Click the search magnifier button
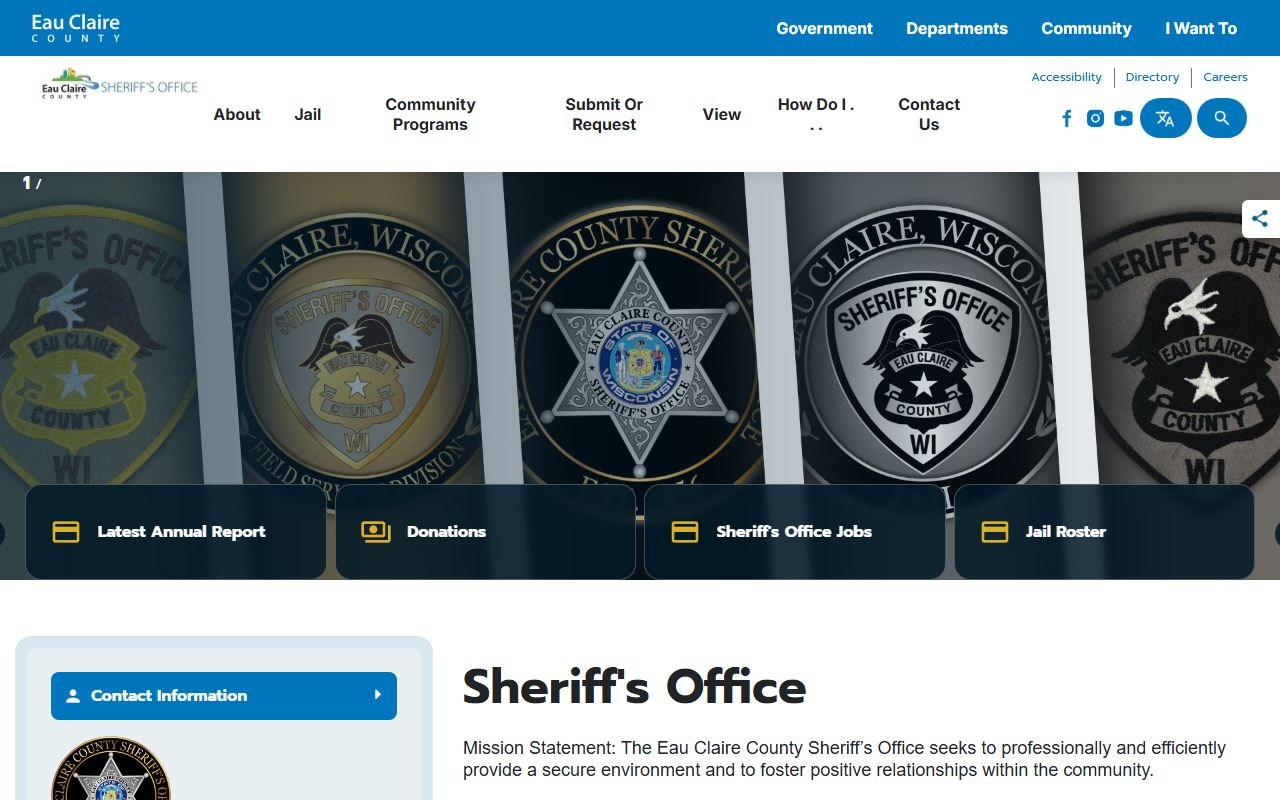The height and width of the screenshot is (800, 1280). point(1221,118)
